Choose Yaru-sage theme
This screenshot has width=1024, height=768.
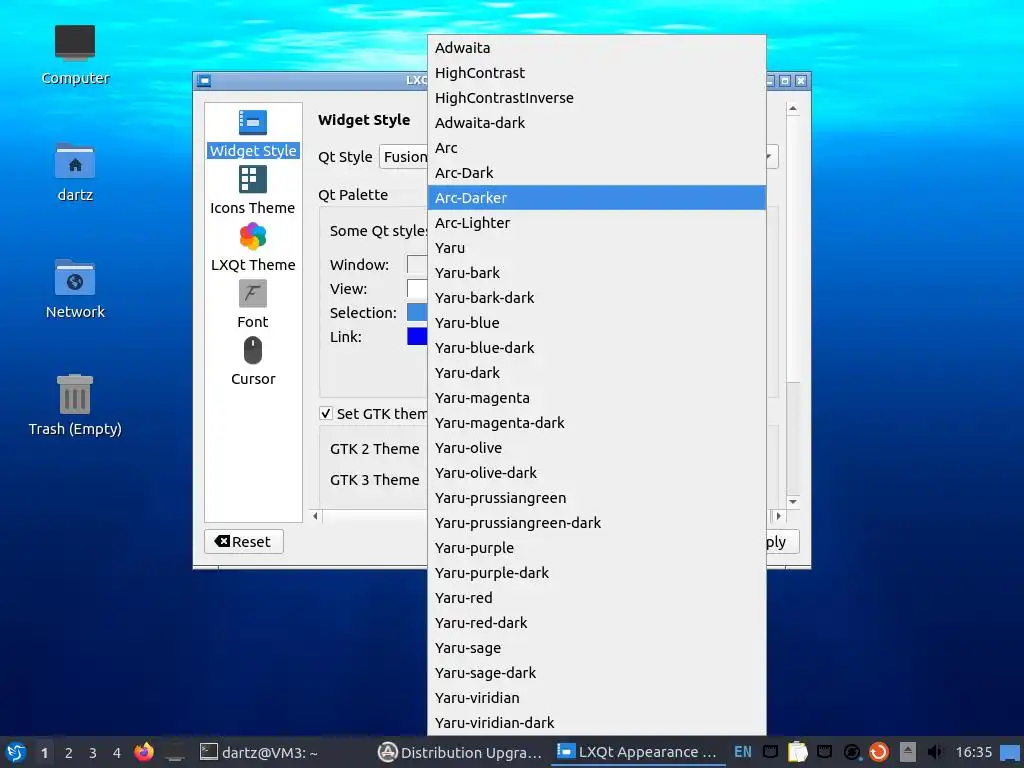click(x=596, y=648)
